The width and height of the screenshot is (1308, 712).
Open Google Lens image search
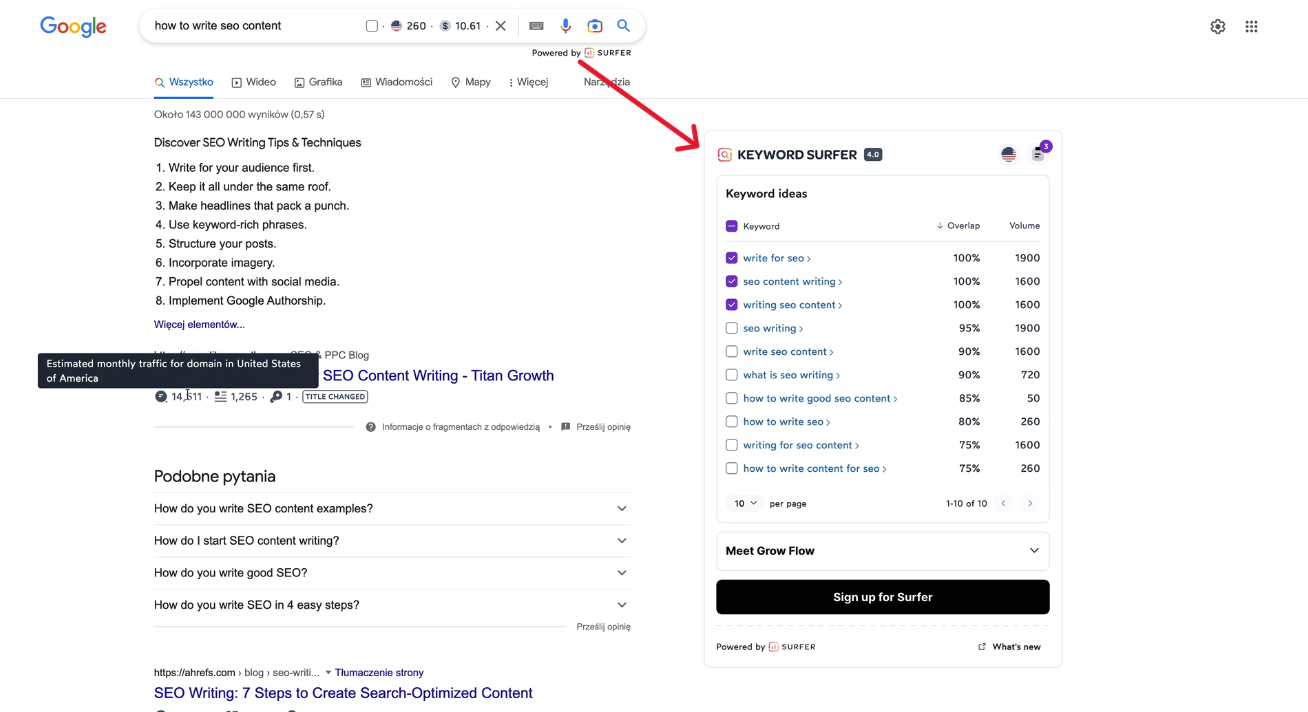(595, 26)
